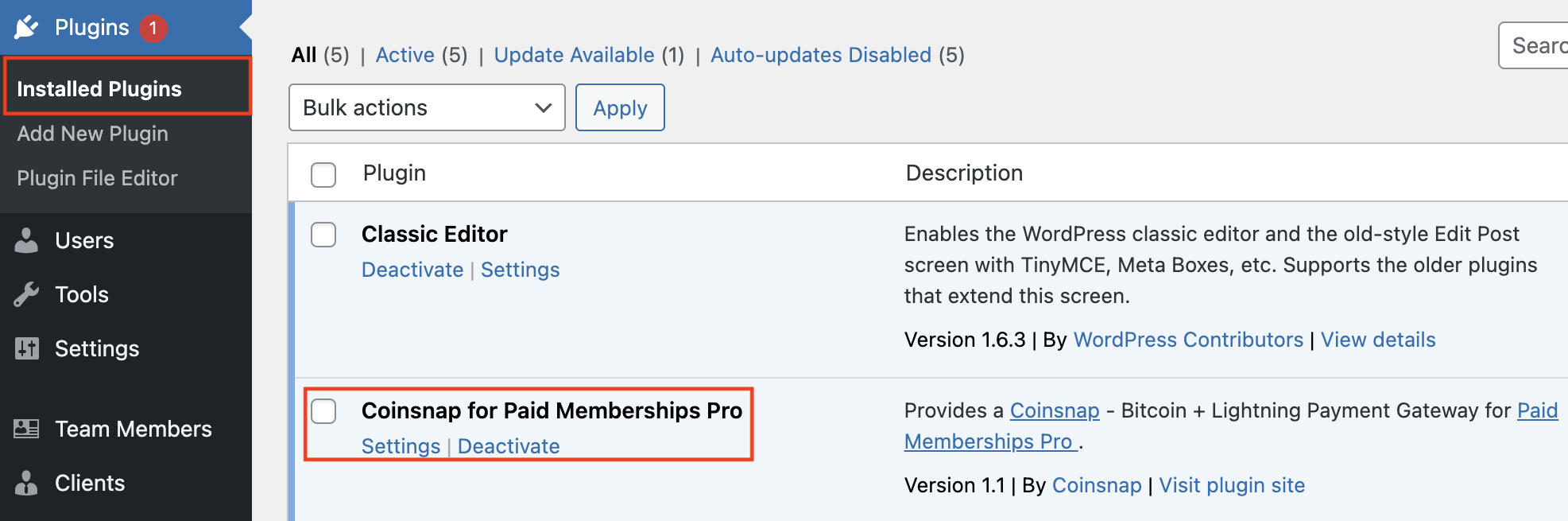Viewport: 1568px width, 521px height.
Task: Open the Bulk actions dropdown
Action: click(427, 107)
